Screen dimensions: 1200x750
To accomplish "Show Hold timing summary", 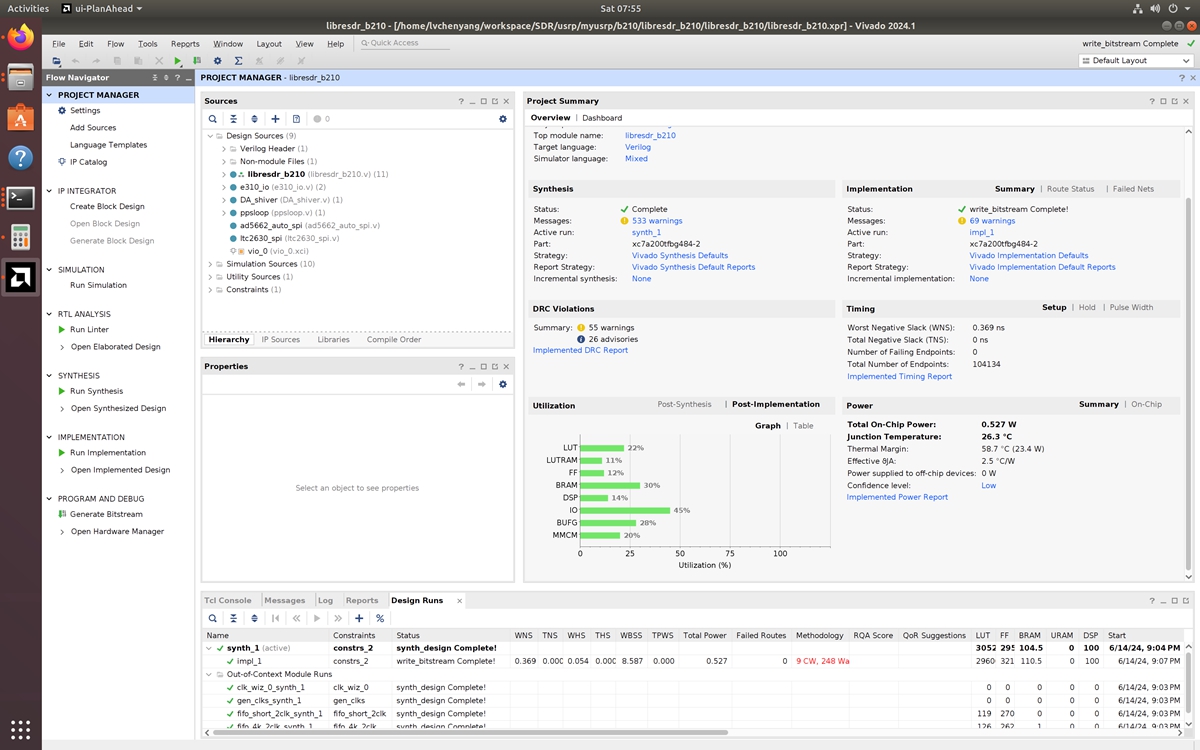I will tap(1087, 308).
